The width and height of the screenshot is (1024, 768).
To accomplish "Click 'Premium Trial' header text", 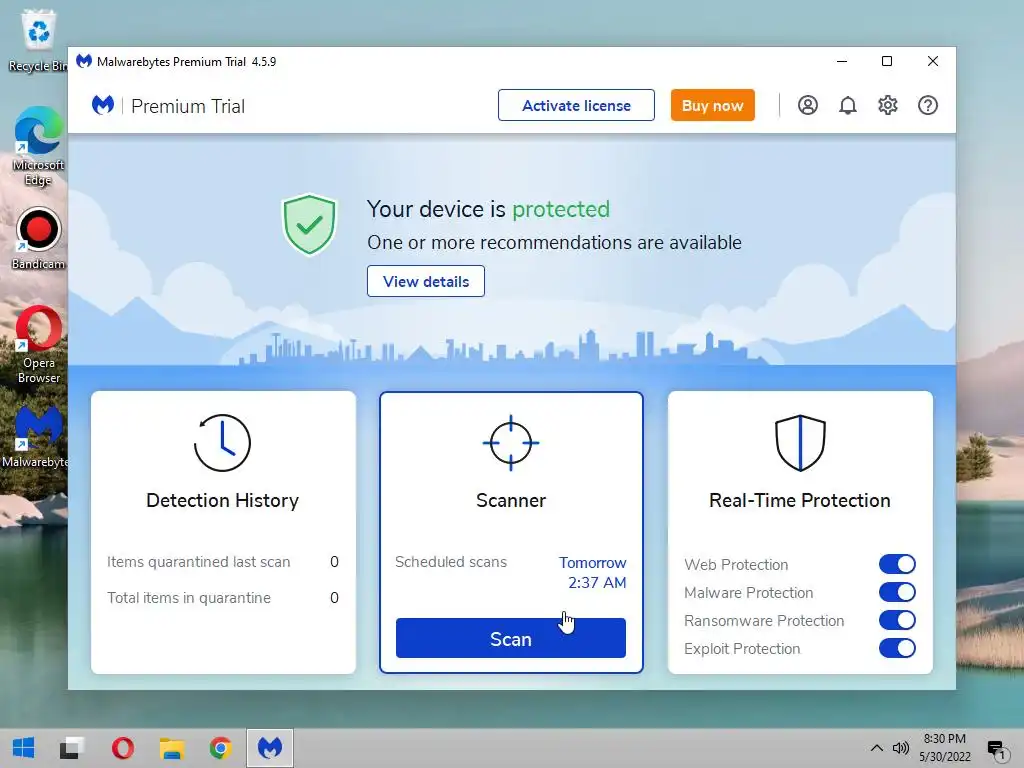I will [188, 106].
